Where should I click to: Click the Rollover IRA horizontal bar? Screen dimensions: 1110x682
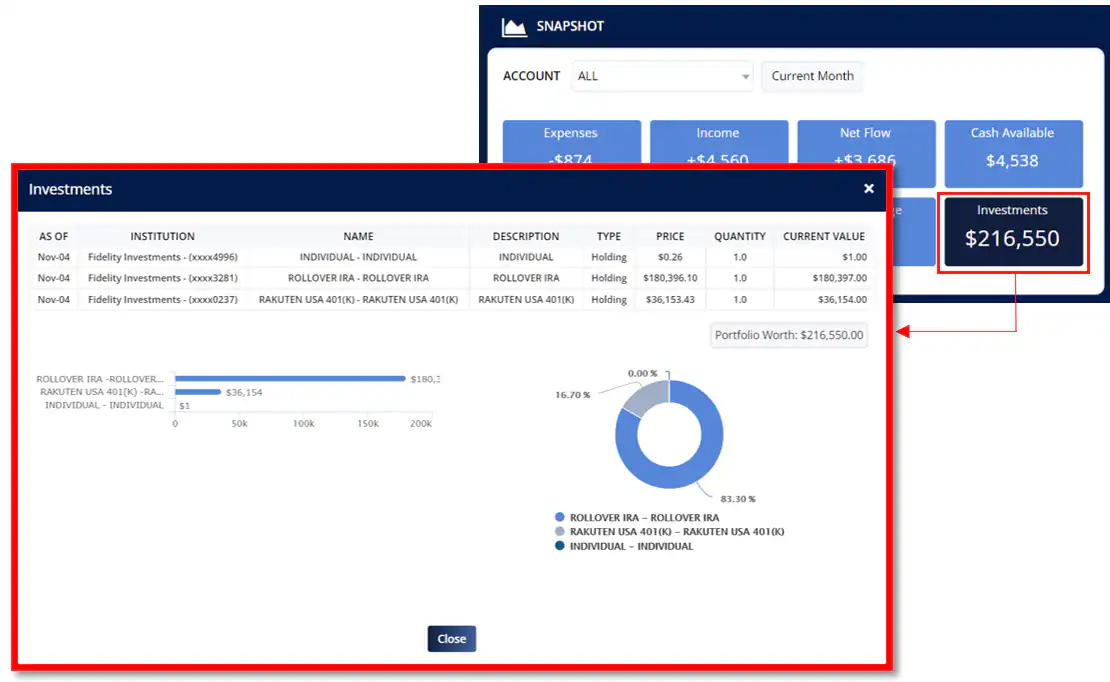point(290,379)
